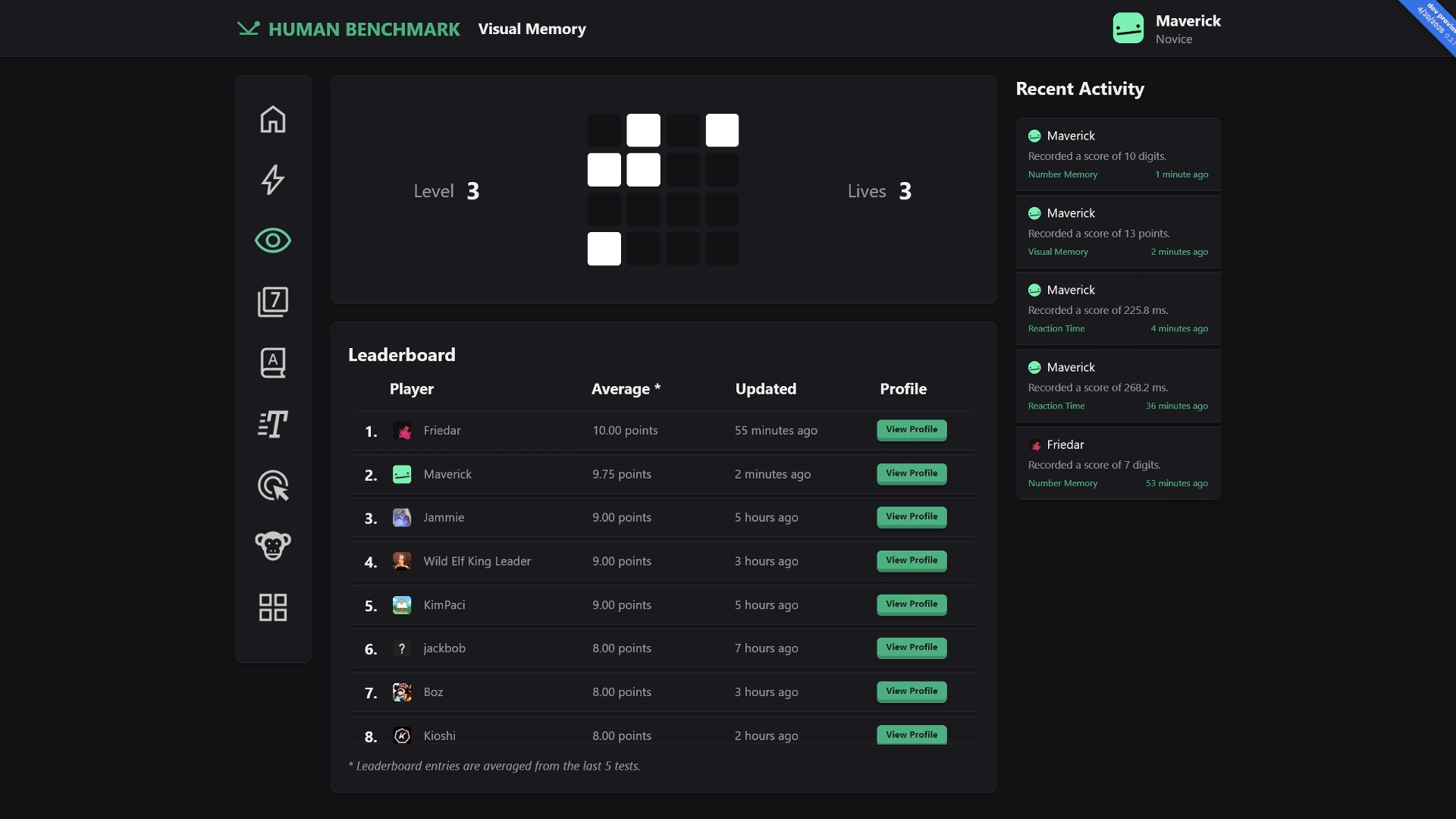The image size is (1456, 819).
Task: Click the 9.75 points value
Action: [622, 474]
